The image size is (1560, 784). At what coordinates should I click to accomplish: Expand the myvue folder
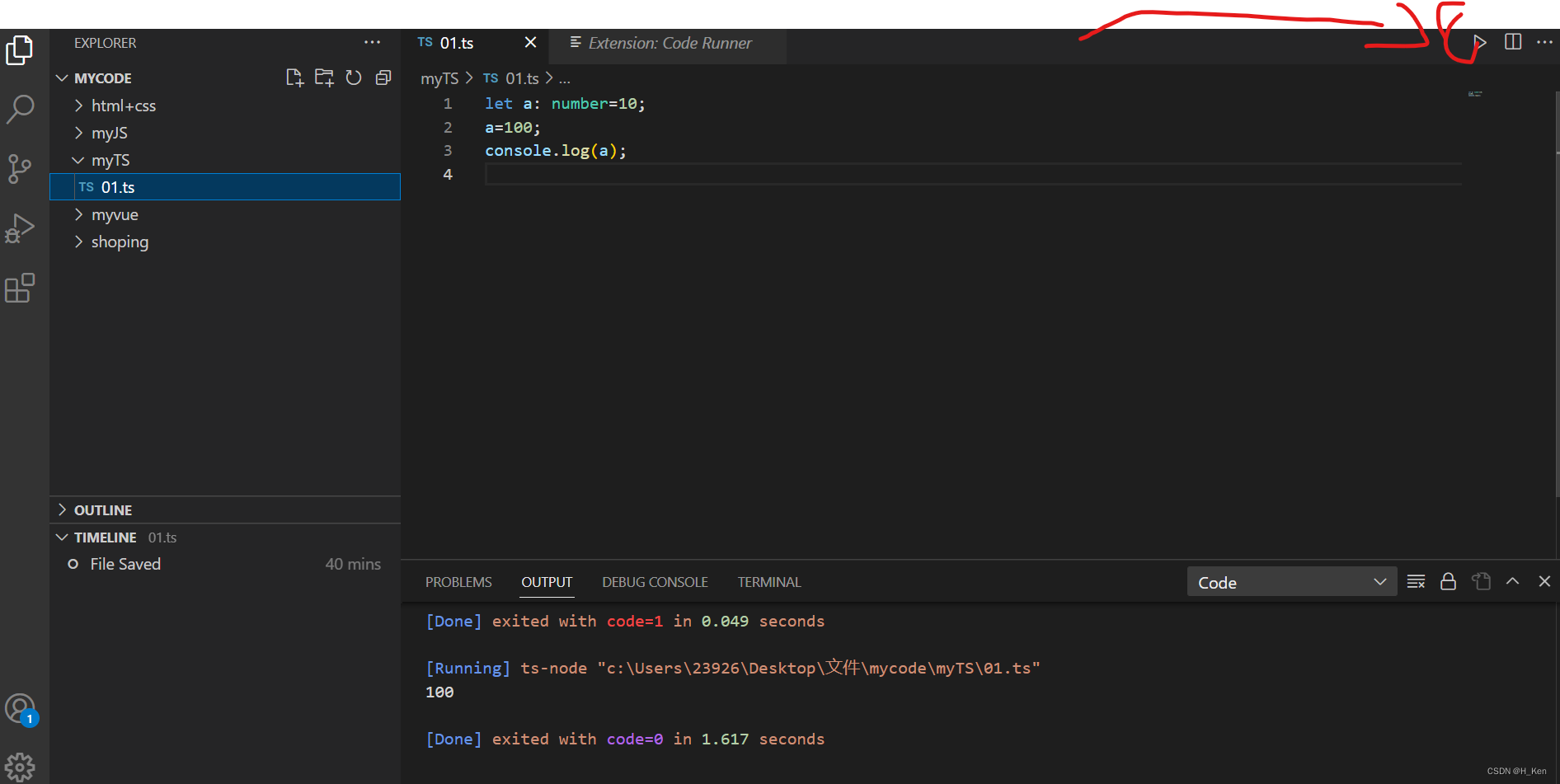(225, 214)
